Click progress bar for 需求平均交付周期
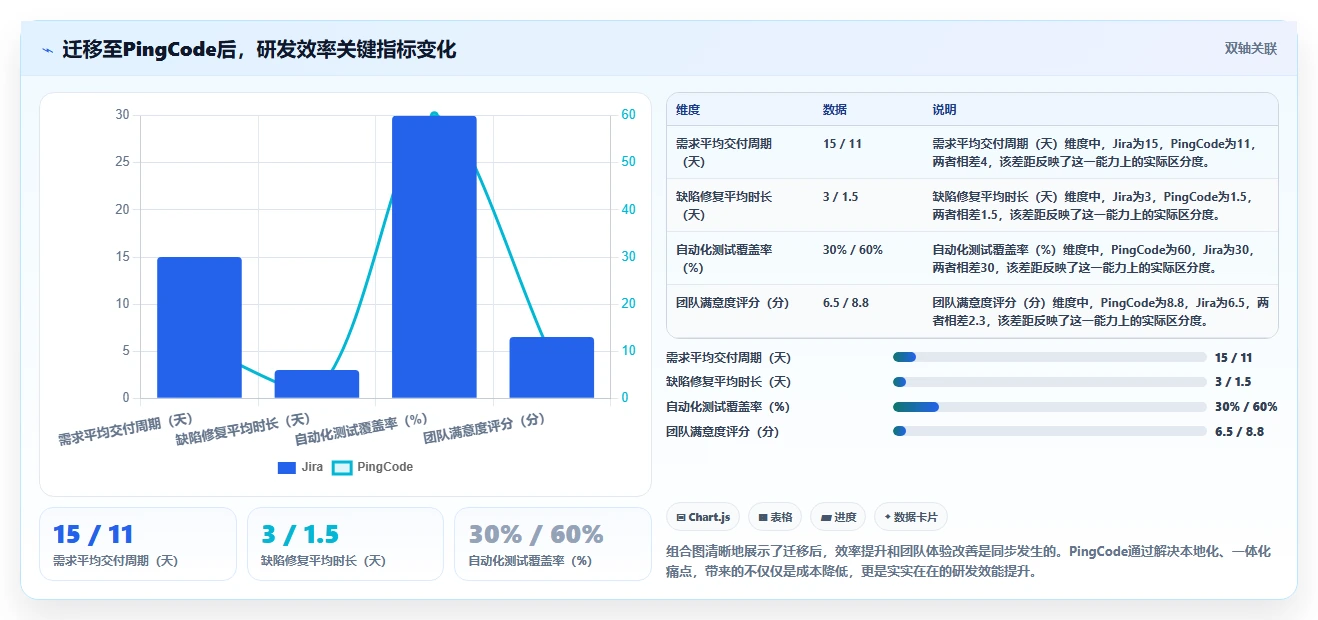This screenshot has height=620, width=1318. 1050,357
